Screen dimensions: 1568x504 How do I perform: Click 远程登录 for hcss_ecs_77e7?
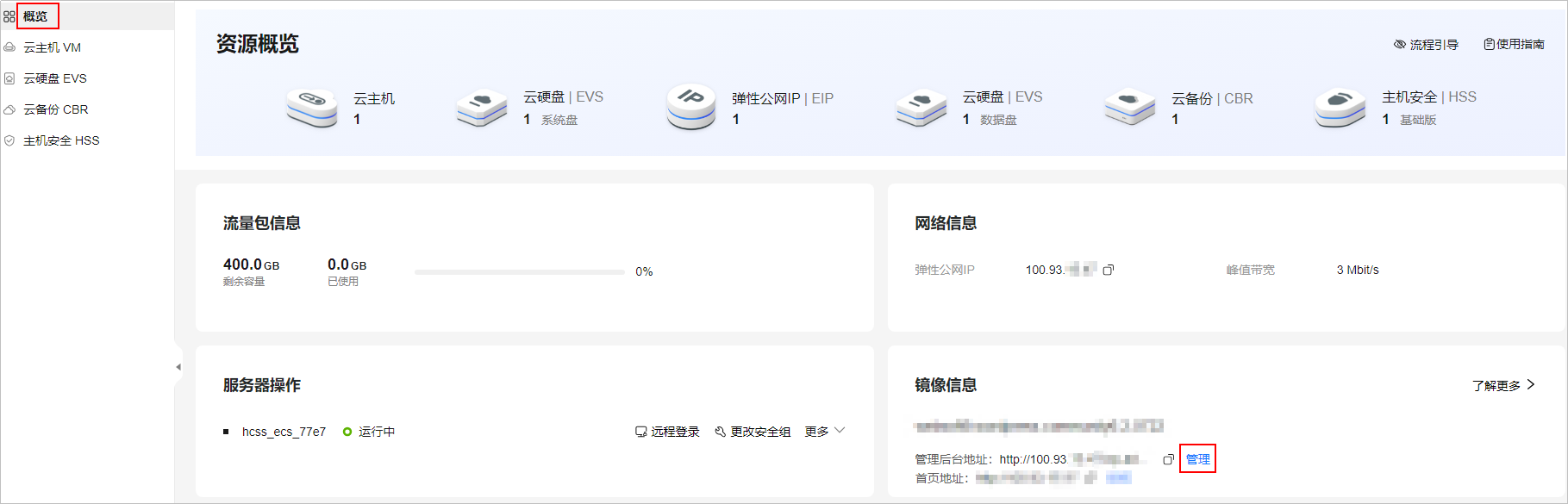(x=675, y=432)
